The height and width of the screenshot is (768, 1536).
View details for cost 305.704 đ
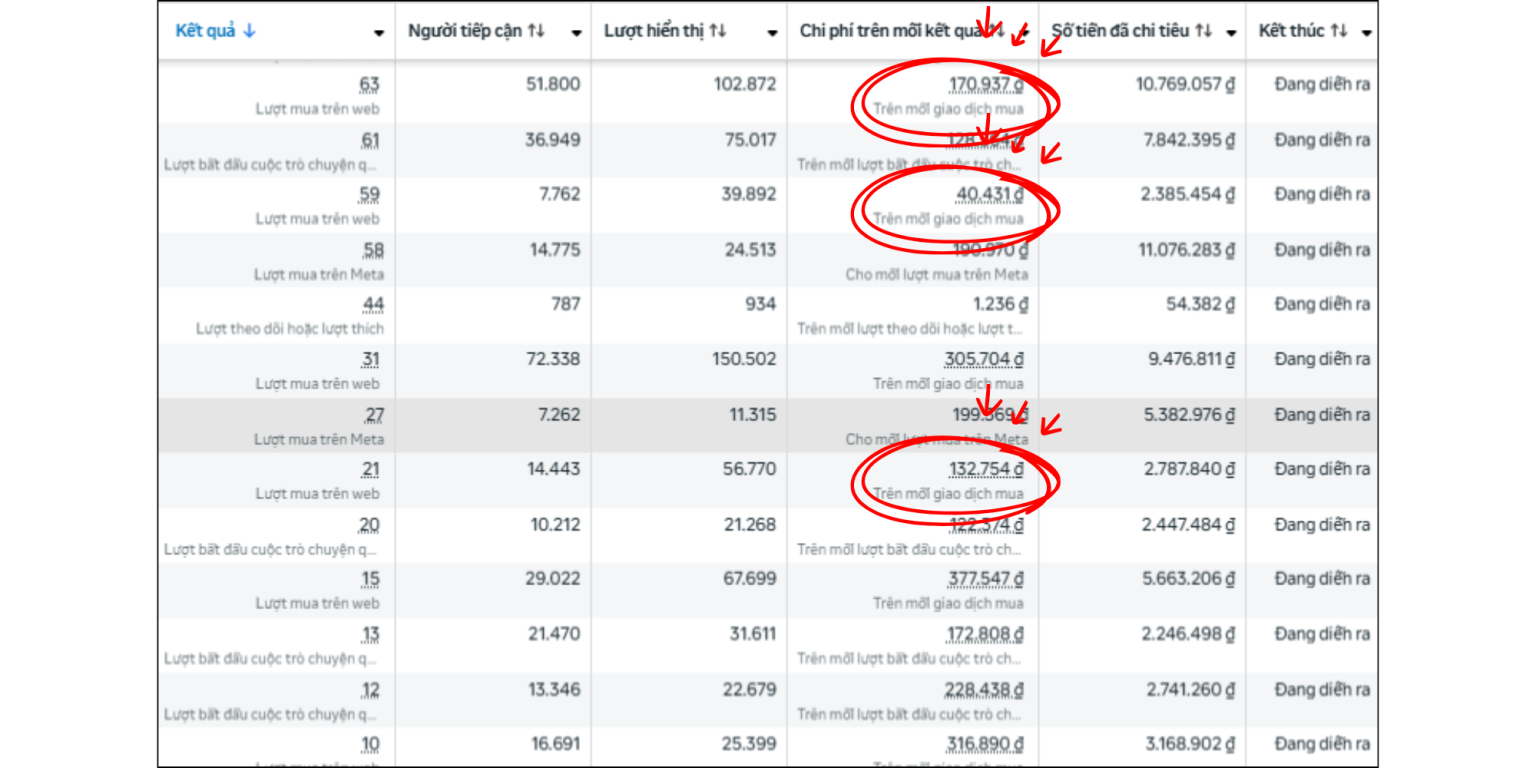coord(983,359)
